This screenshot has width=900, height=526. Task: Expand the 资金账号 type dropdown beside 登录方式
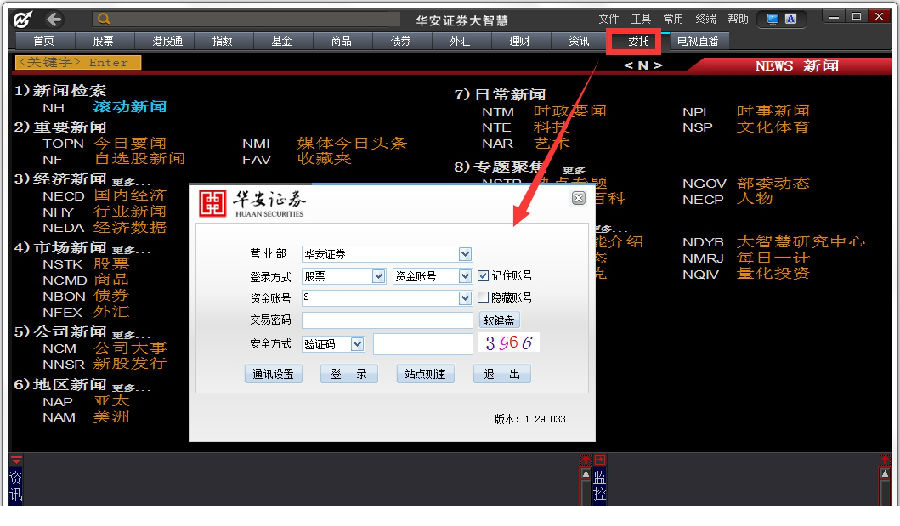point(465,276)
